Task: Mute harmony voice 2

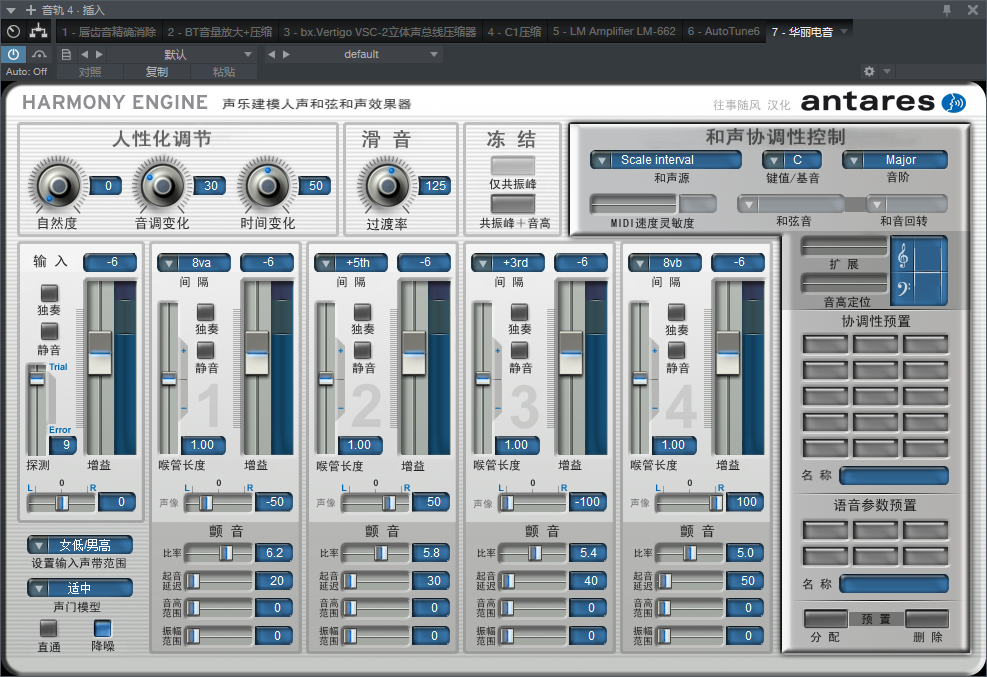Action: [363, 350]
